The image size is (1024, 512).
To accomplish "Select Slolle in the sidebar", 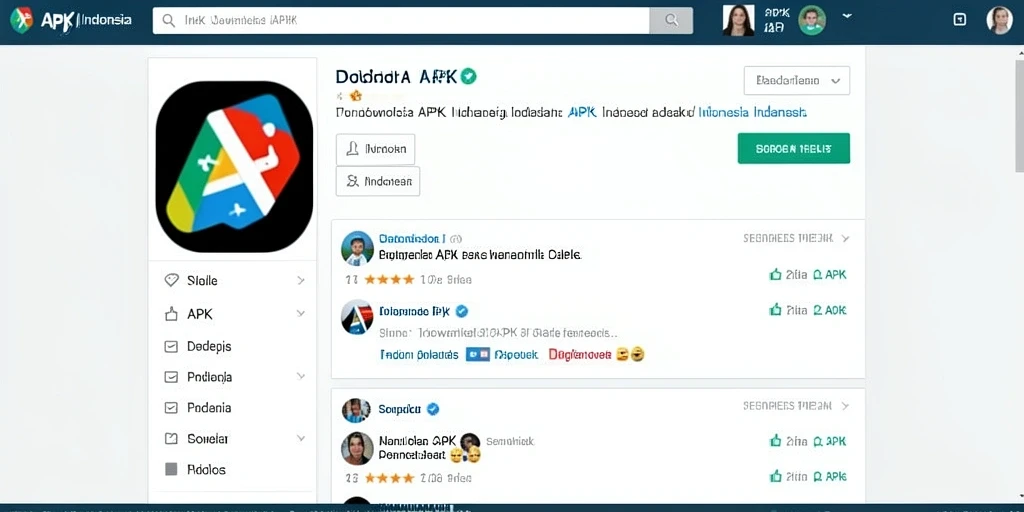I will click(202, 281).
